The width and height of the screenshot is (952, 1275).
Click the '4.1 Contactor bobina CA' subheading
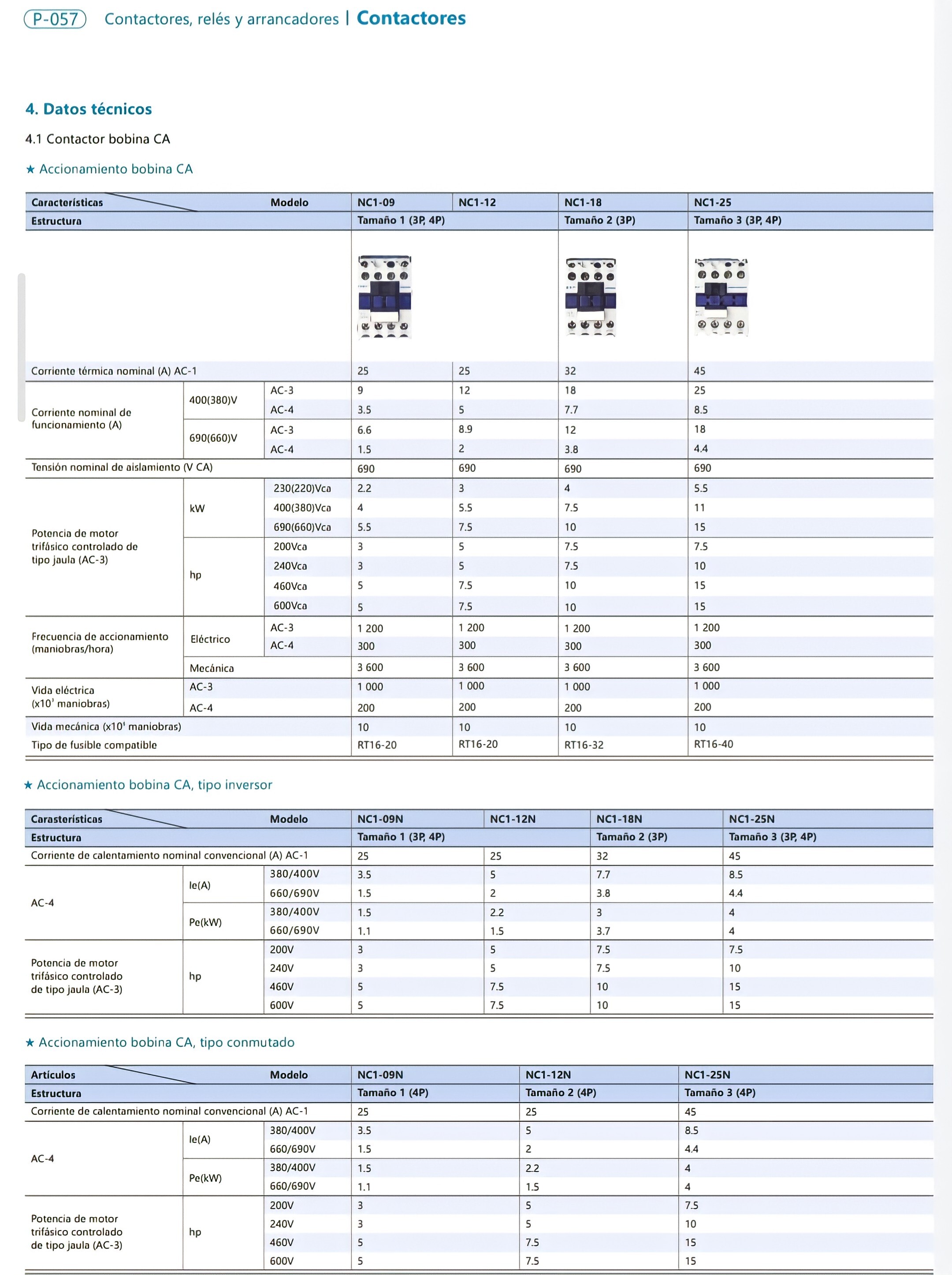coord(97,139)
